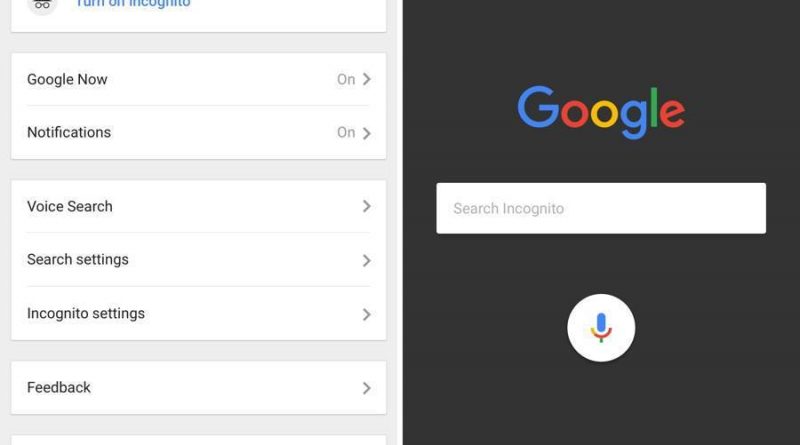Click the blue G in Google logo
Screen dimensions: 800x445
point(536,108)
